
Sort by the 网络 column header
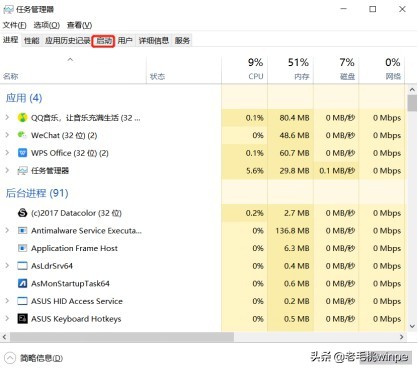pos(382,69)
